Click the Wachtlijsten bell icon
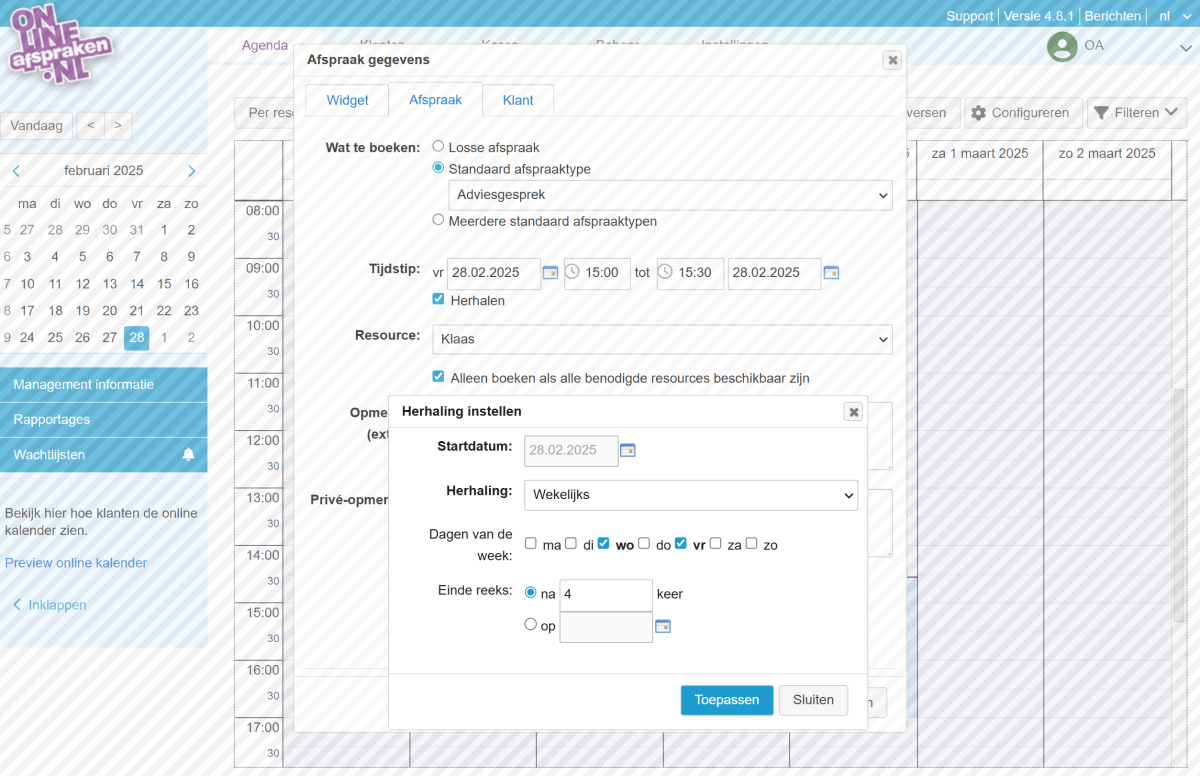 point(188,455)
